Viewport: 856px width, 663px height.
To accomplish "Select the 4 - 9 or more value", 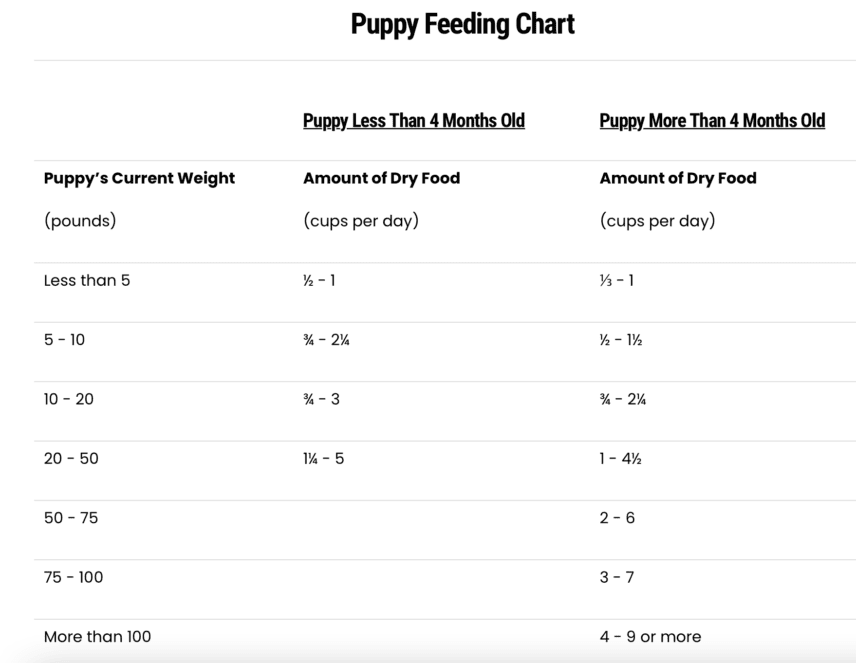I will (x=650, y=636).
